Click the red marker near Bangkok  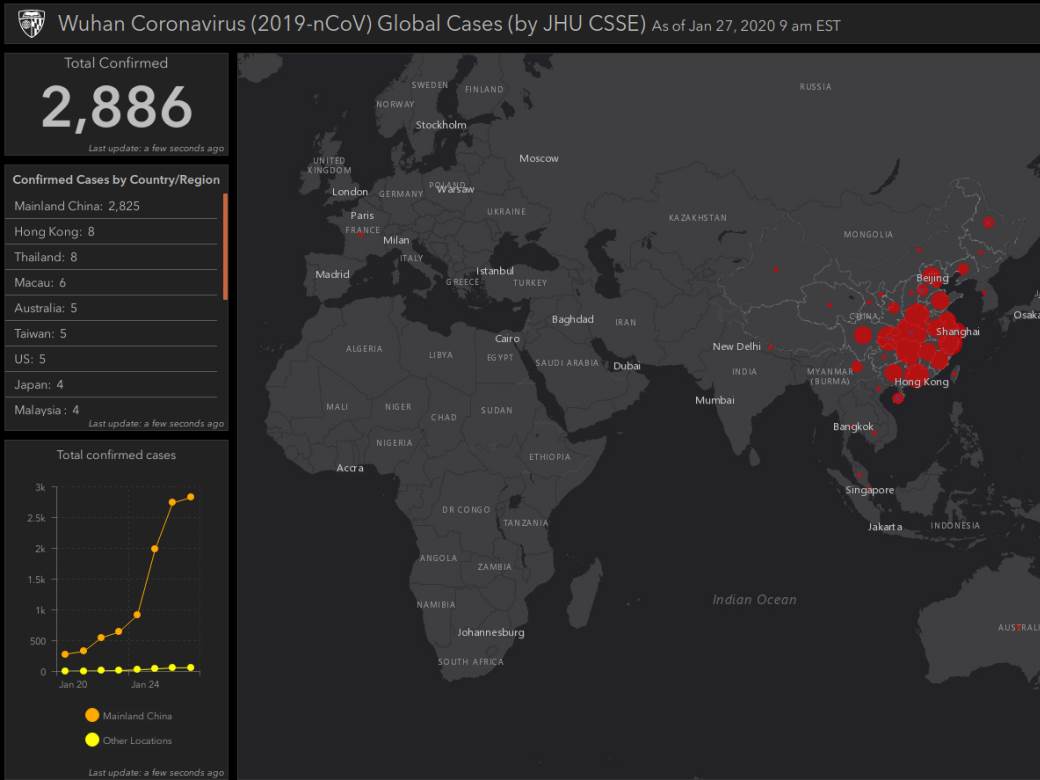click(x=874, y=433)
